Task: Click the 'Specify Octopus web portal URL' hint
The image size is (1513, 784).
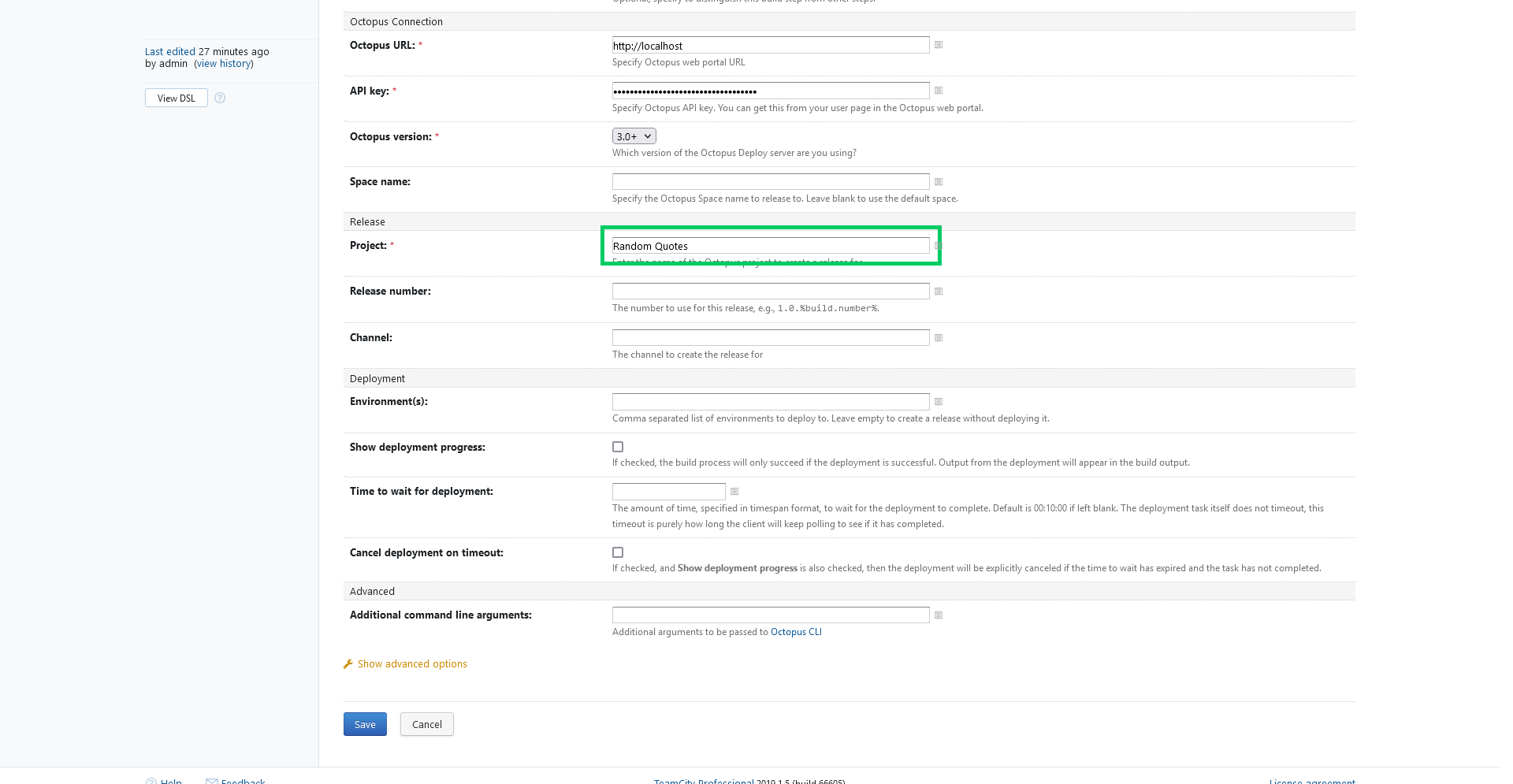Action: [678, 62]
